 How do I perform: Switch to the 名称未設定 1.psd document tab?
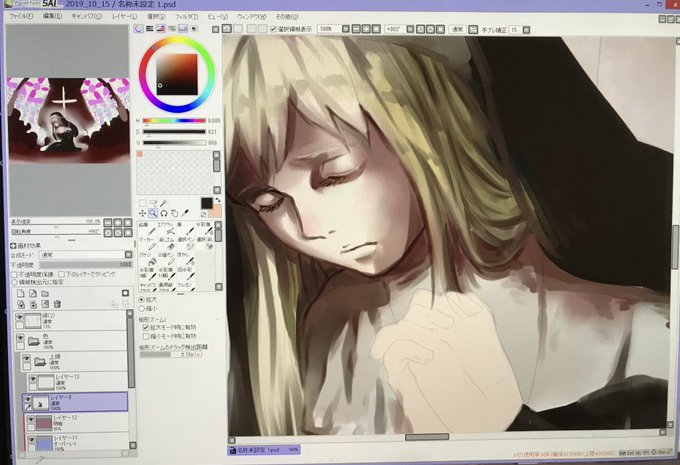264,450
